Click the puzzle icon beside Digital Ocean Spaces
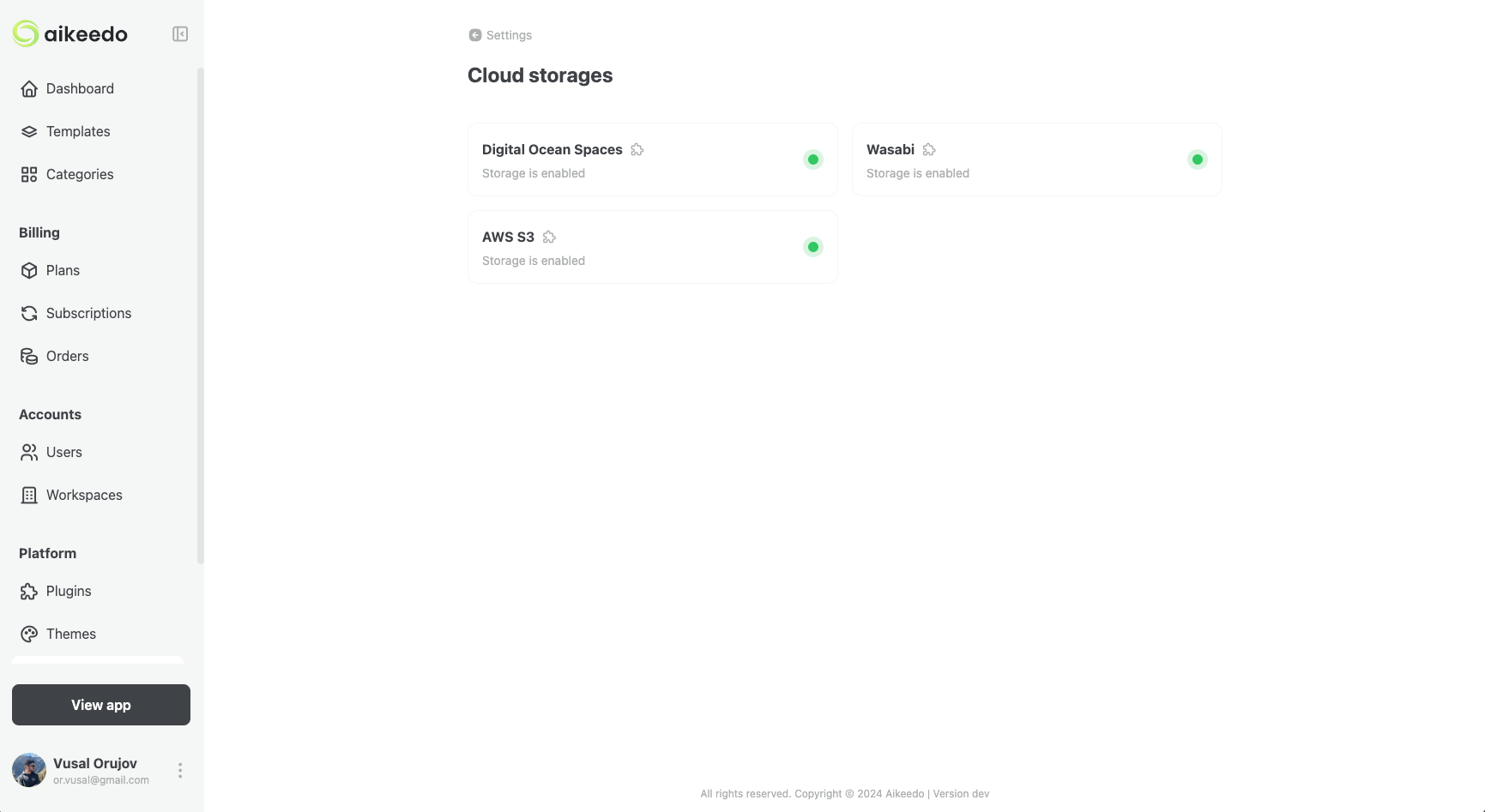The height and width of the screenshot is (812, 1485). coord(637,149)
